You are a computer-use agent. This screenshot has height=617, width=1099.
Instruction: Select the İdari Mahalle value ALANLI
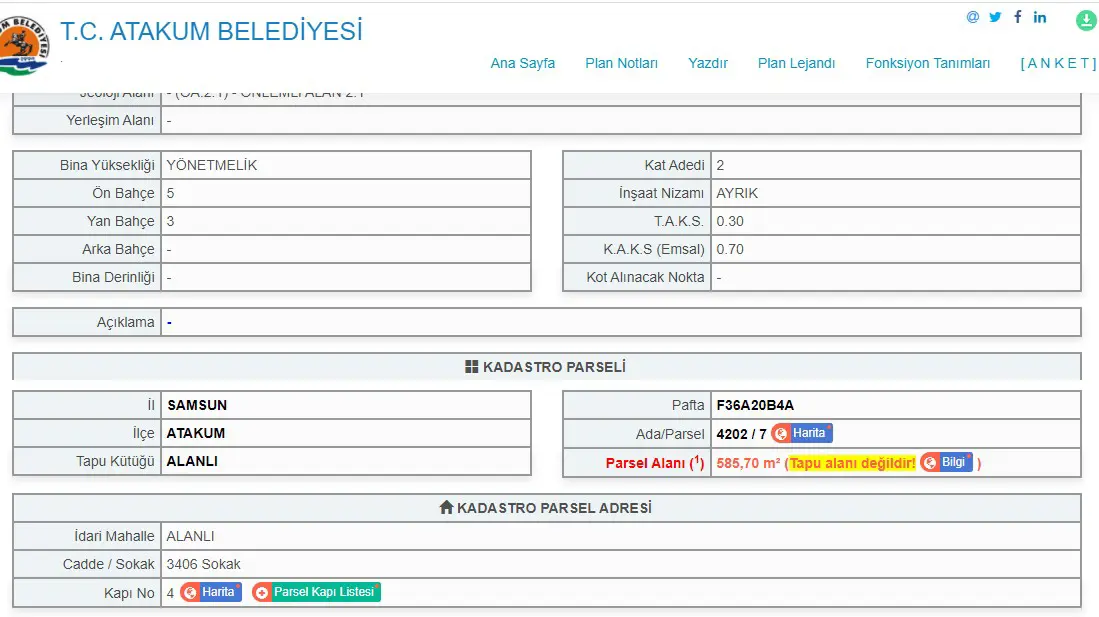(190, 536)
